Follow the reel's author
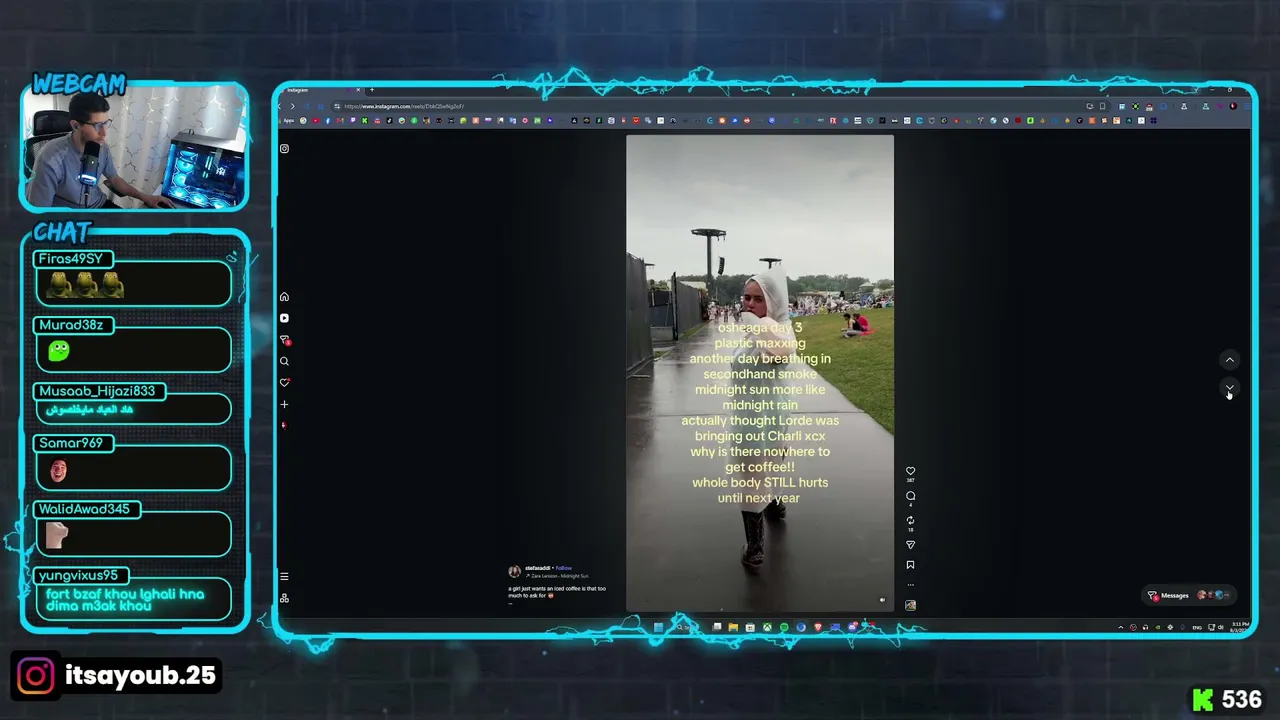 coord(564,568)
